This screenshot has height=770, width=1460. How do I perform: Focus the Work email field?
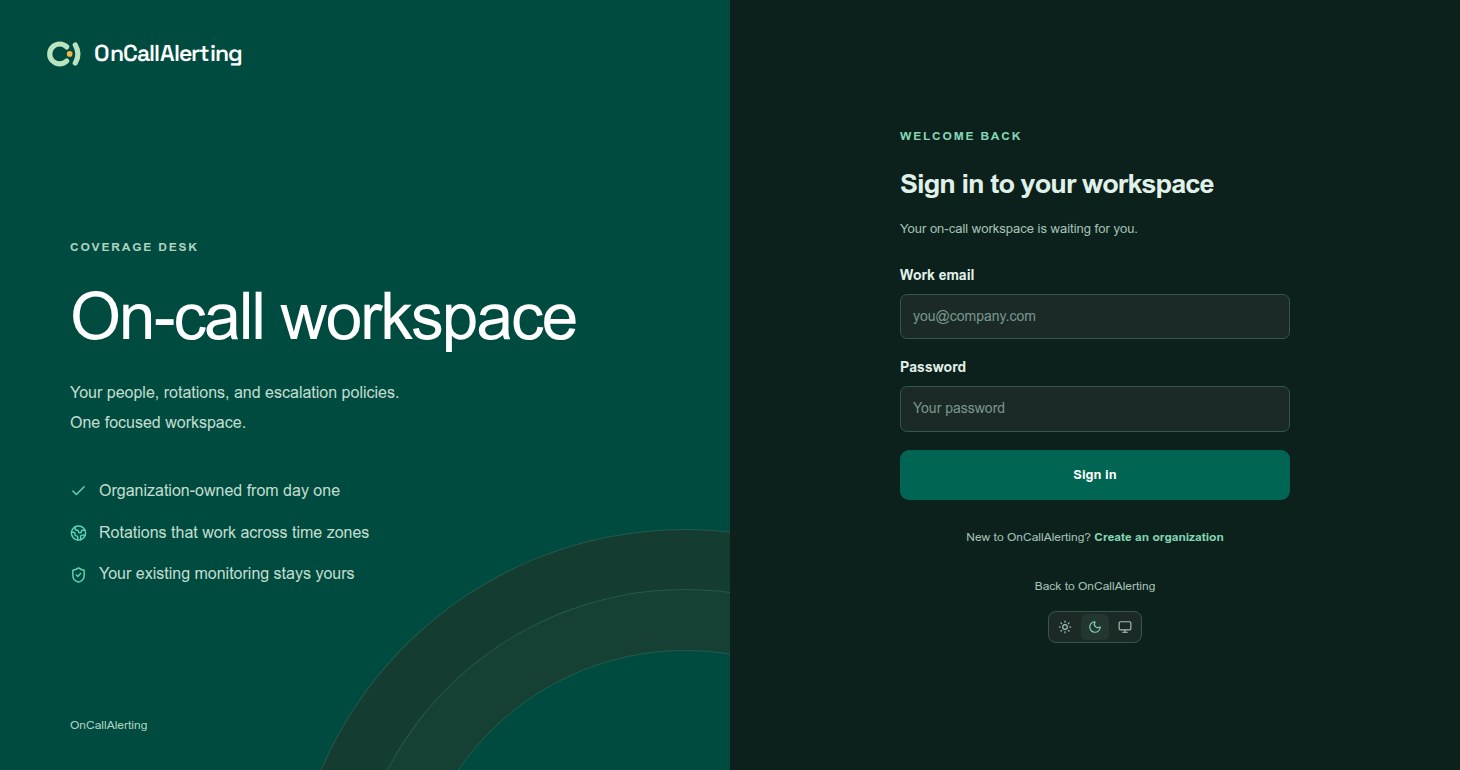(1095, 316)
